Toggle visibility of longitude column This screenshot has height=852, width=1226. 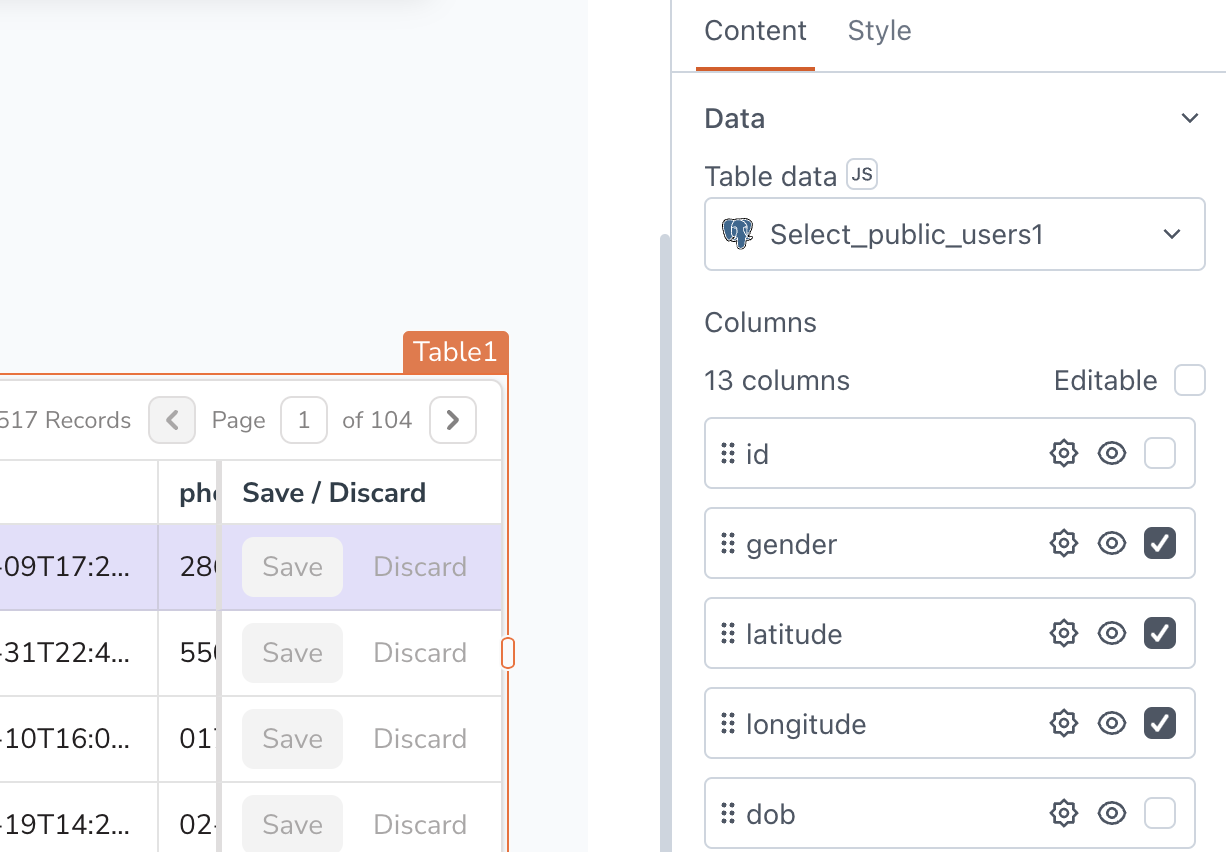[1112, 724]
